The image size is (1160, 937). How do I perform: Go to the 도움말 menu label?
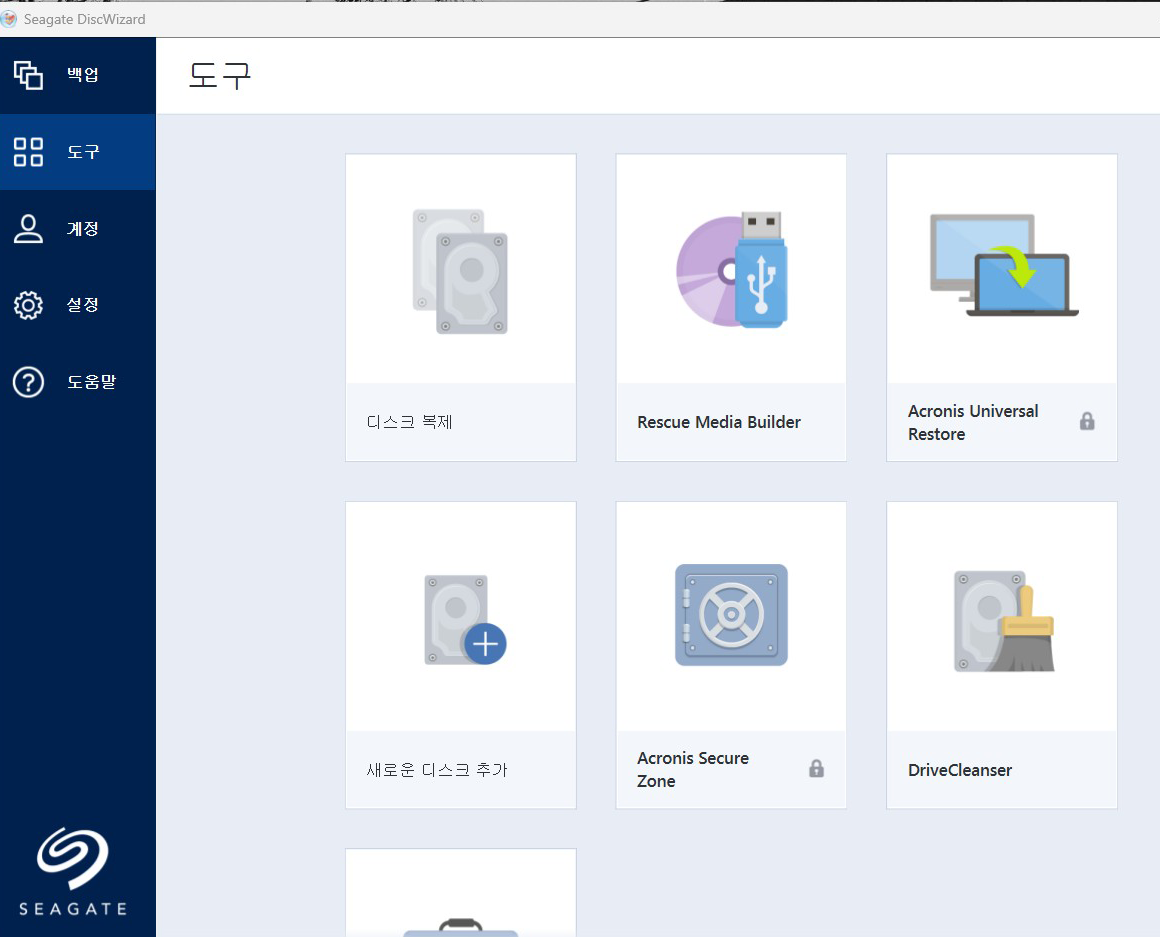pos(92,382)
